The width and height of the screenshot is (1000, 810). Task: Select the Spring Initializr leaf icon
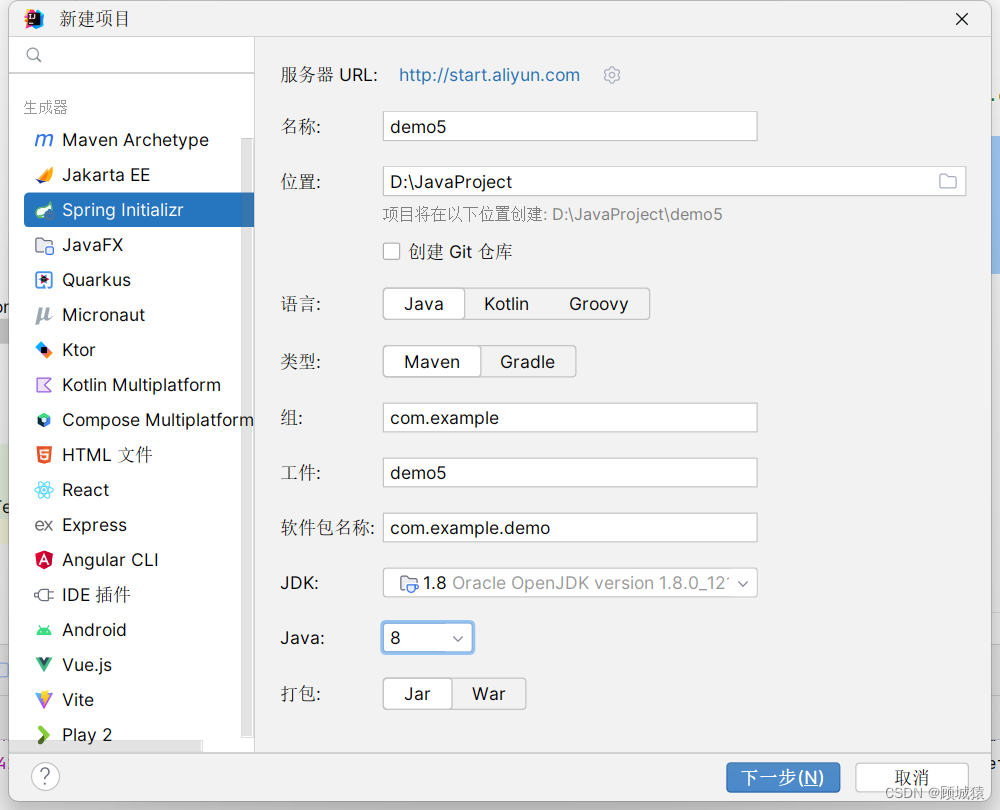[43, 210]
